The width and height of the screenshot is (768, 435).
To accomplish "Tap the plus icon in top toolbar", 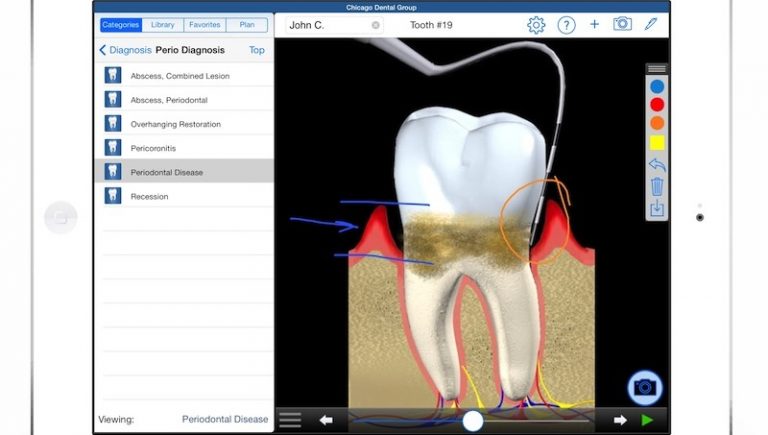I will coord(594,25).
